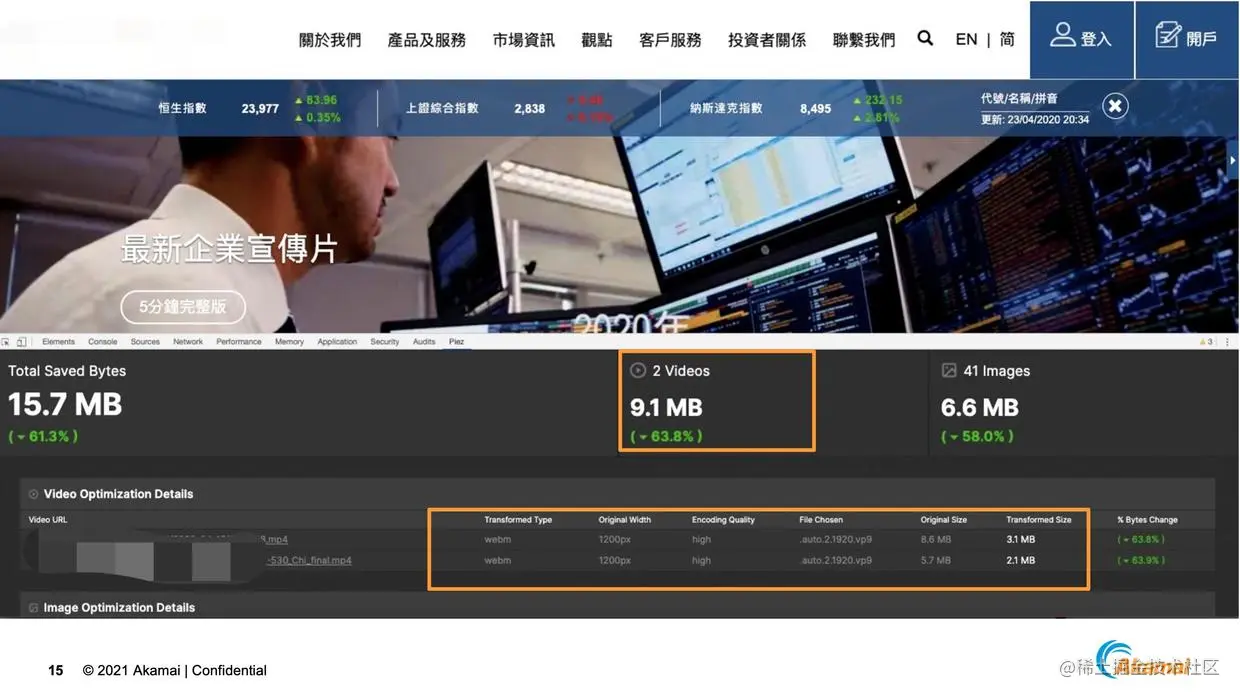Open the site search magnifier icon
Viewport: 1240px width, 698px height.
click(x=925, y=38)
